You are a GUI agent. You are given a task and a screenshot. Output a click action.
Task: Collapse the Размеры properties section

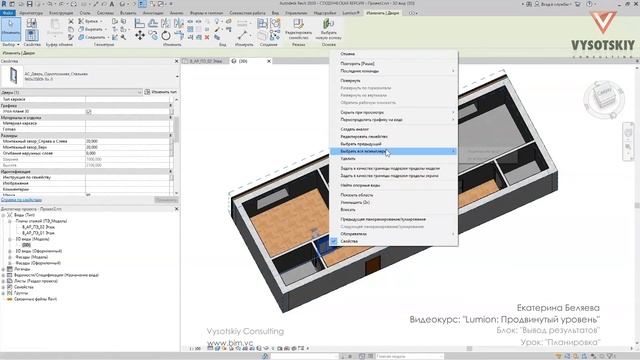tap(171, 135)
